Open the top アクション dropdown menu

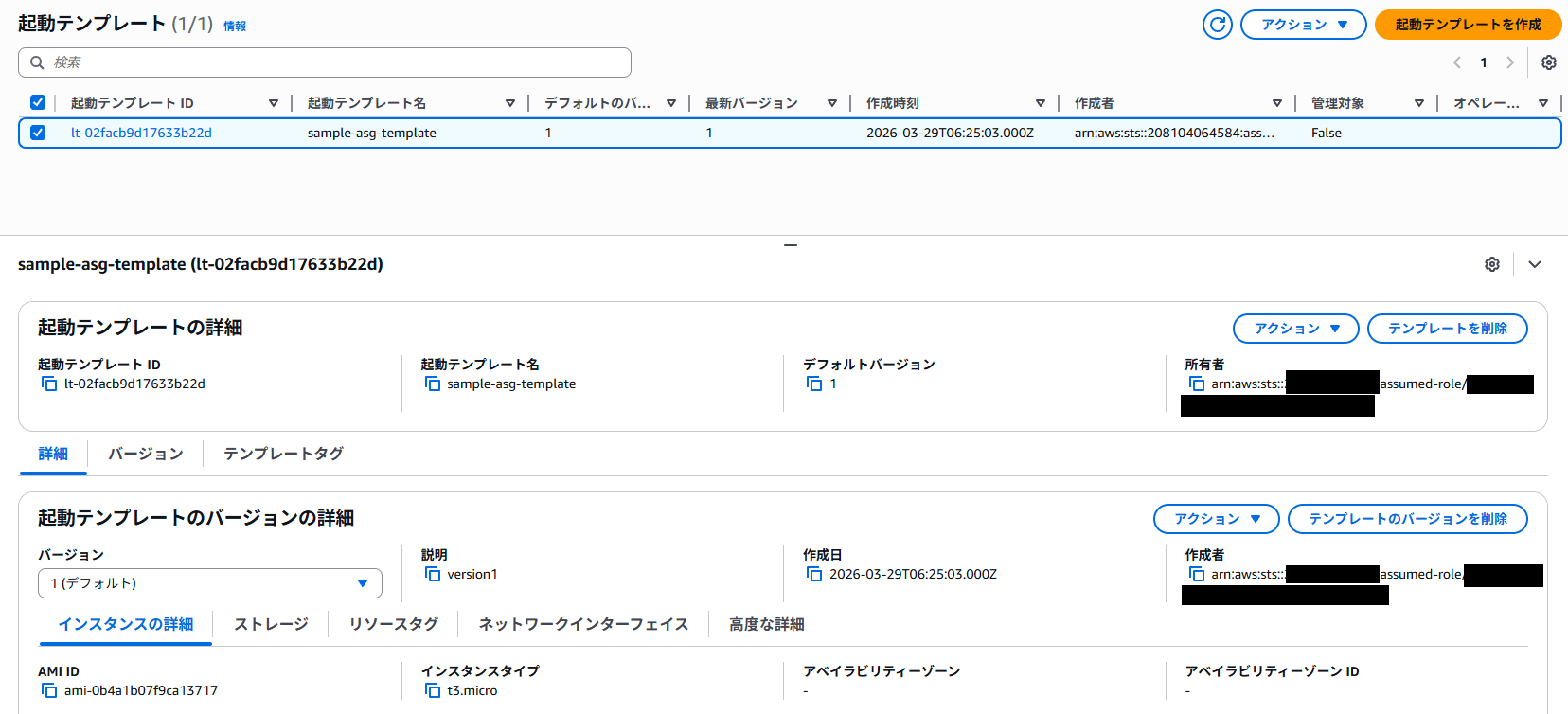pyautogui.click(x=1303, y=25)
